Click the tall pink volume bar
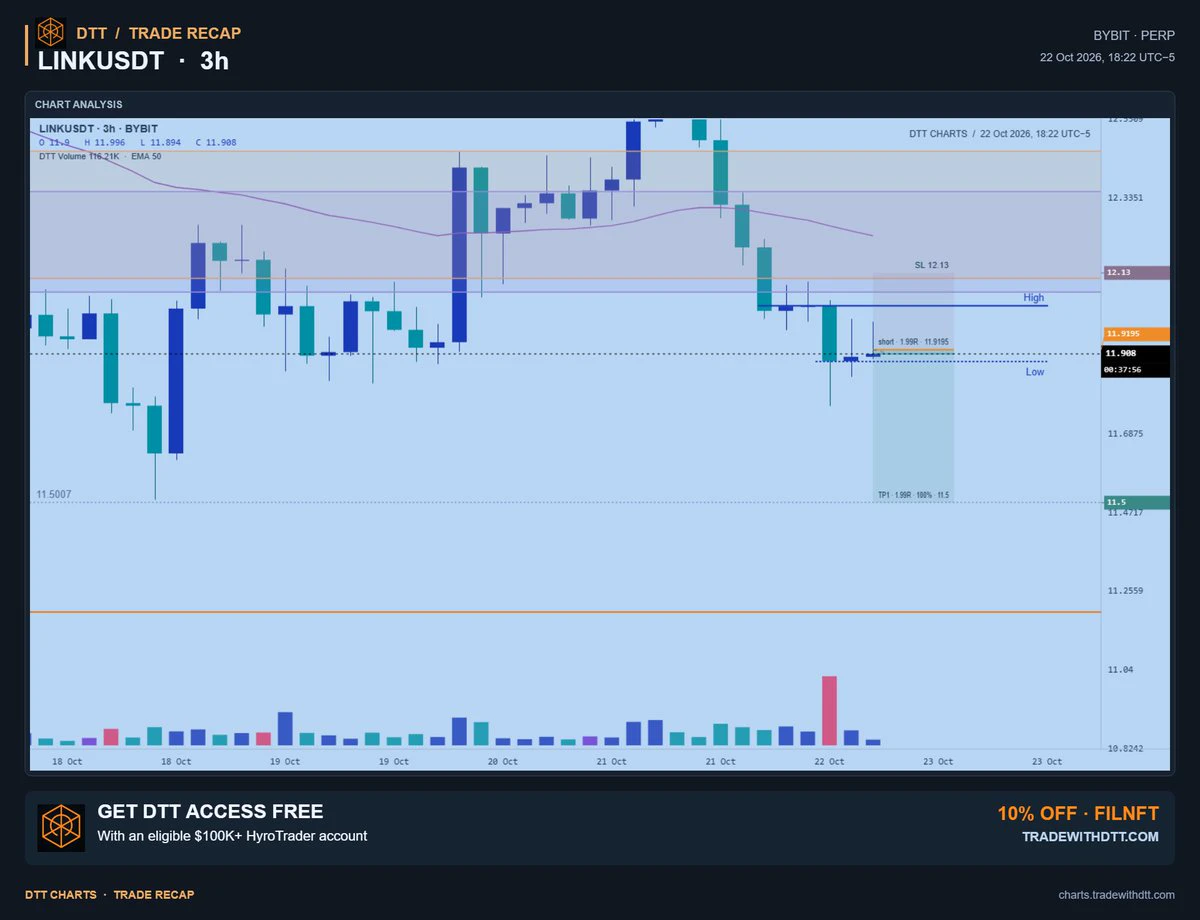 click(x=829, y=711)
